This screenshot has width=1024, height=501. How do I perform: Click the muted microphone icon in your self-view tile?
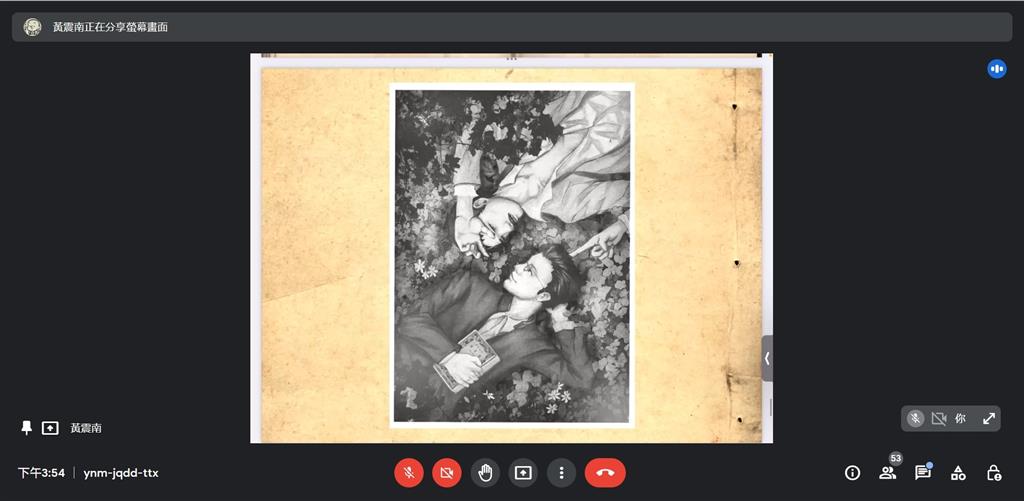916,419
